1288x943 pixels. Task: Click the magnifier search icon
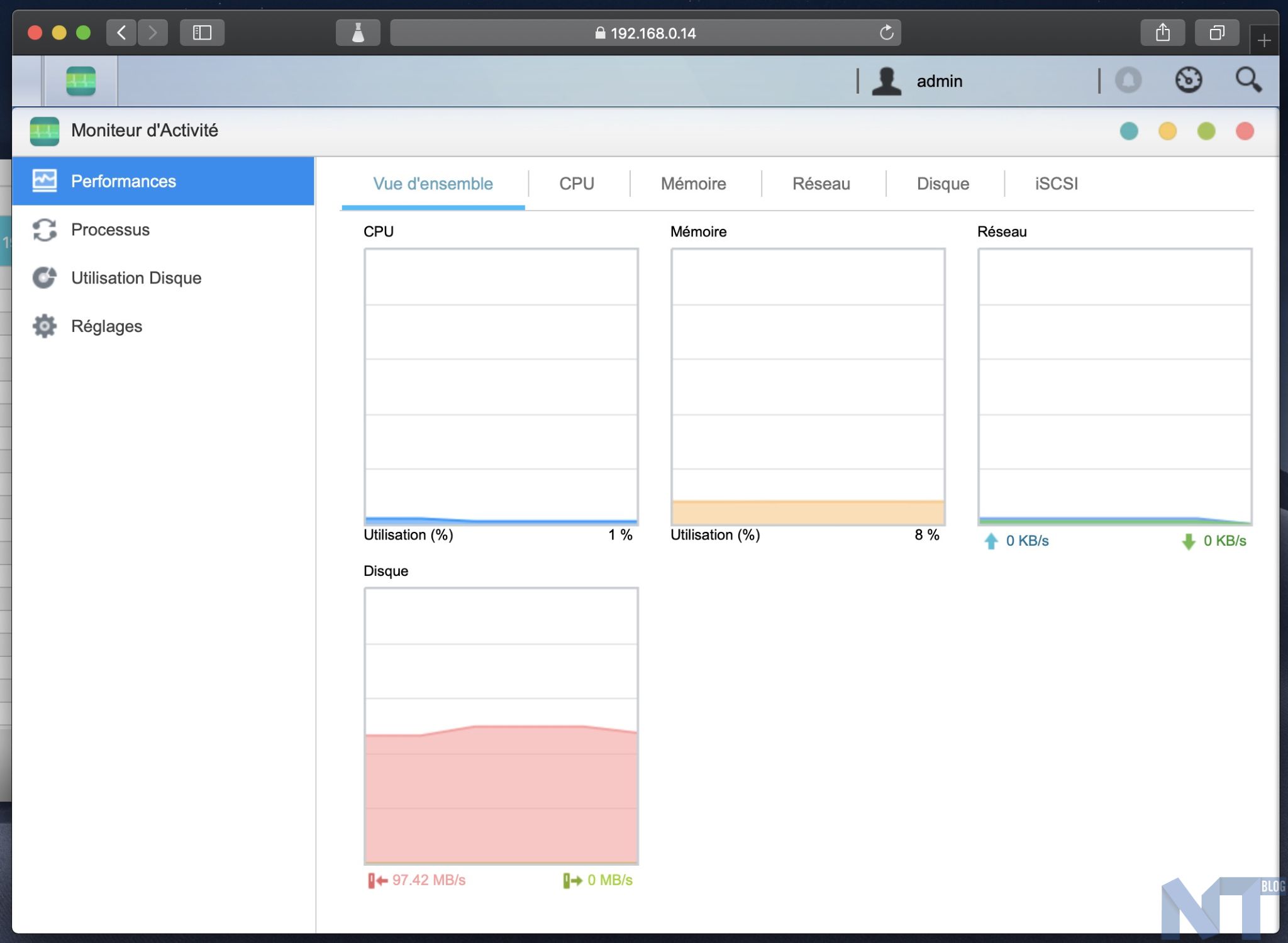(x=1248, y=80)
